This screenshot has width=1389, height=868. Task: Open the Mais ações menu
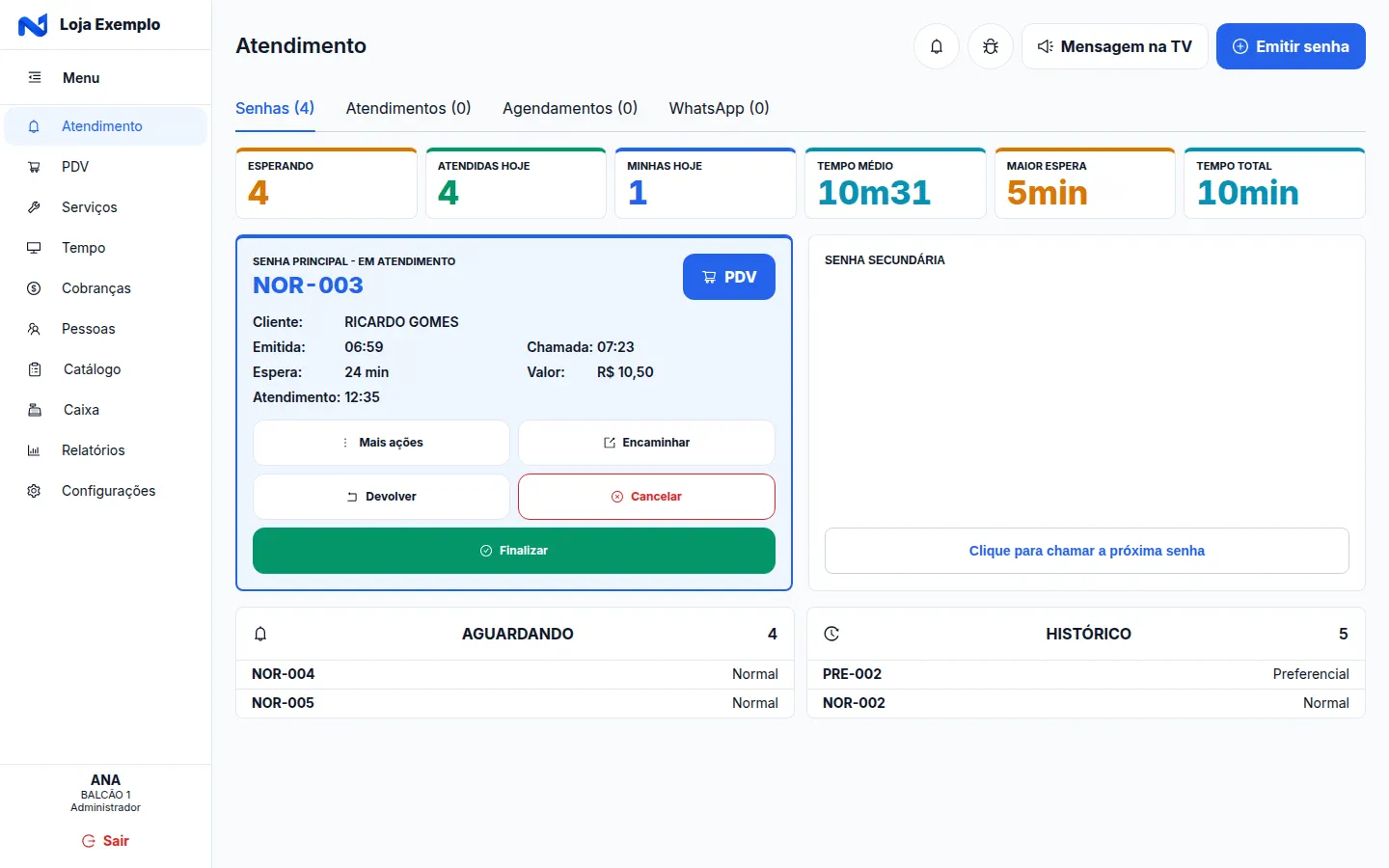coord(381,443)
